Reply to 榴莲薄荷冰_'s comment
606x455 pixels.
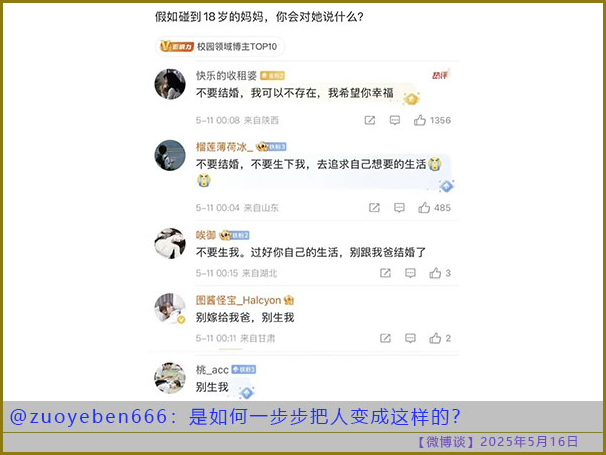[x=399, y=208]
